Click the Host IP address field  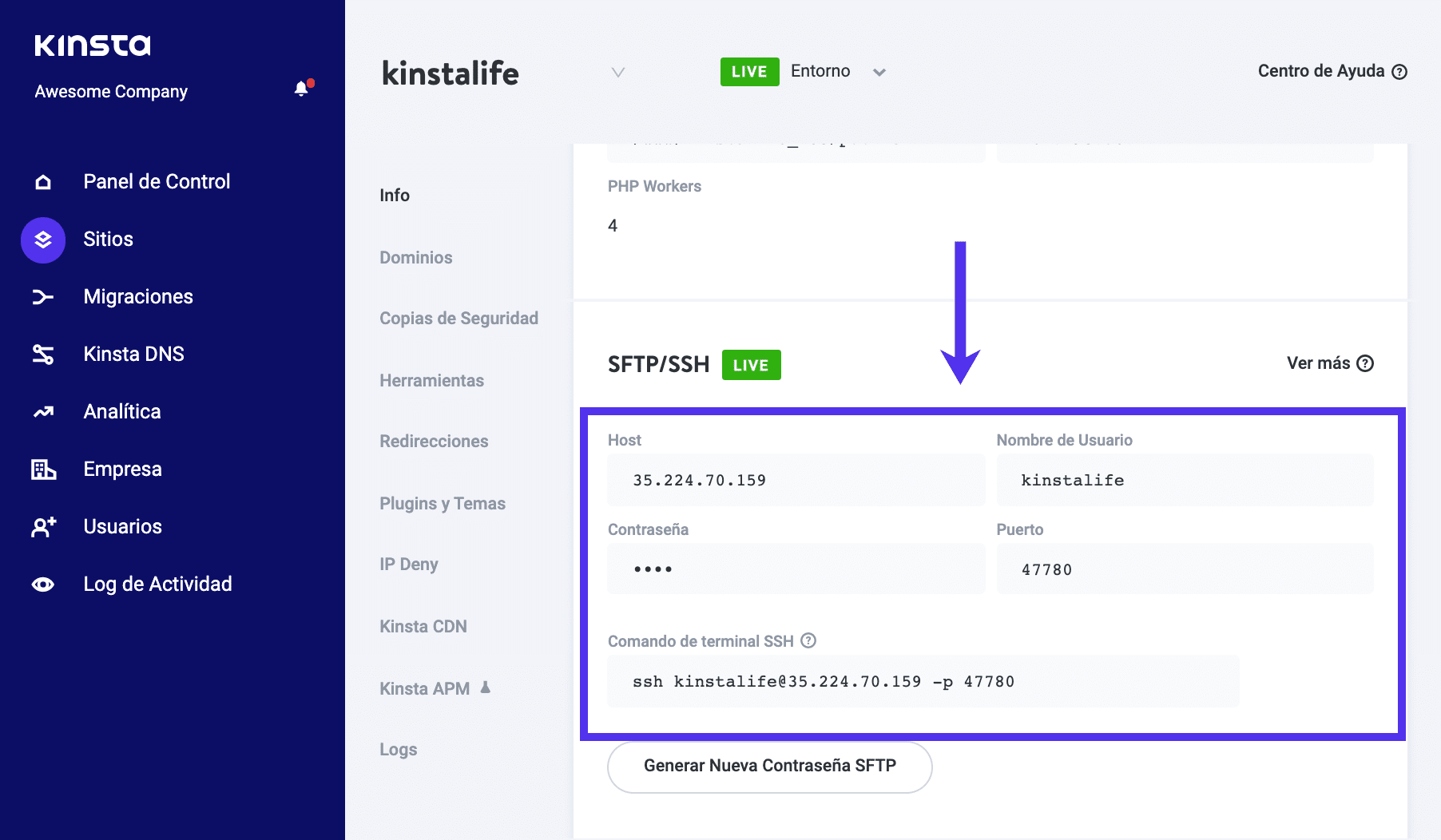(796, 481)
